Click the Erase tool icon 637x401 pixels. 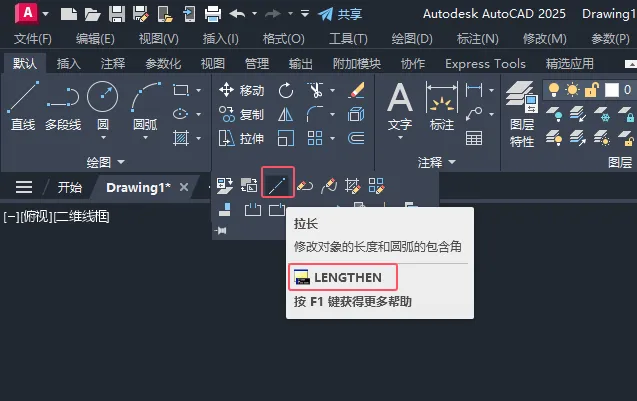356,90
